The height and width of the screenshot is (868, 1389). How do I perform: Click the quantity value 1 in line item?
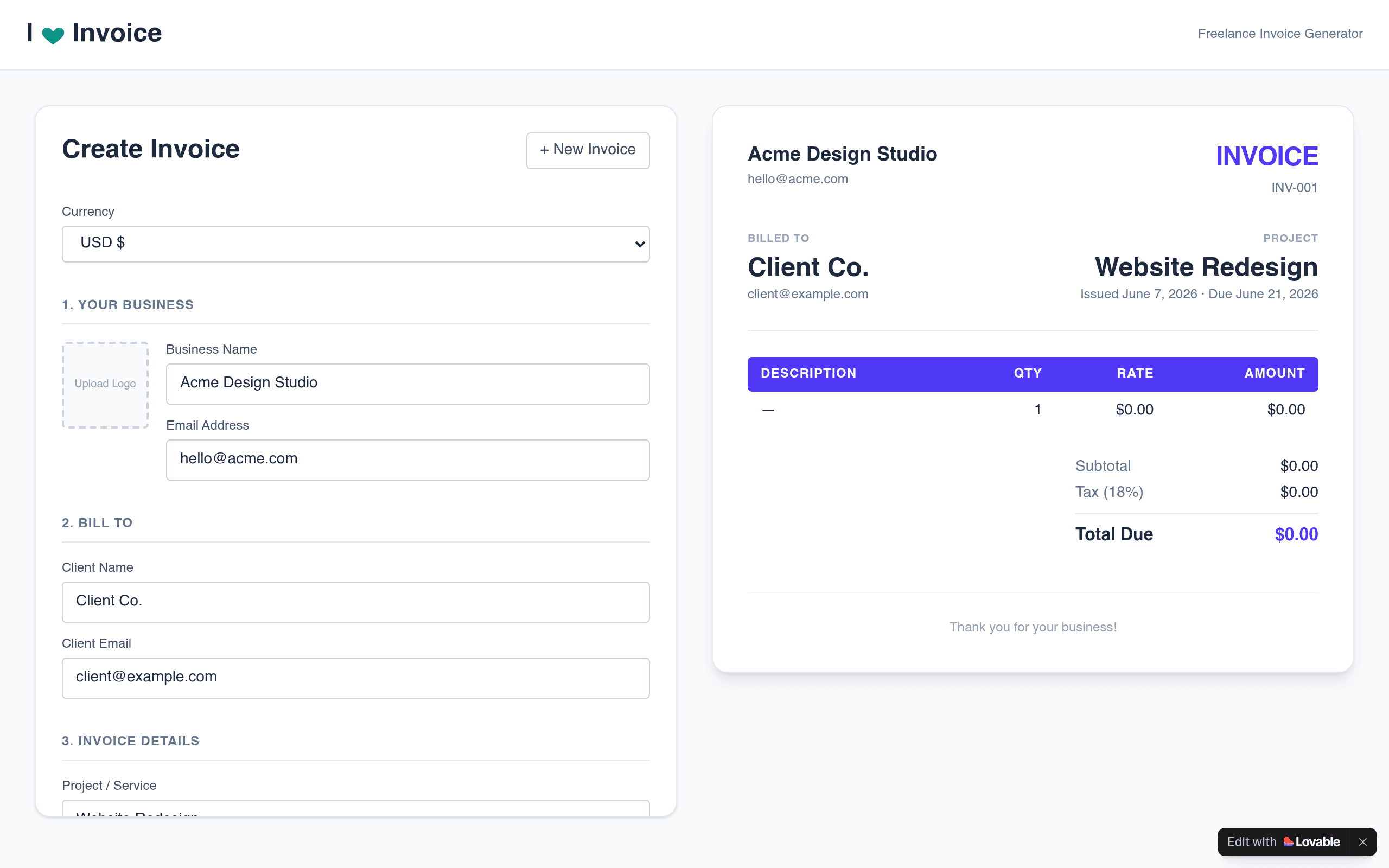pos(1038,410)
